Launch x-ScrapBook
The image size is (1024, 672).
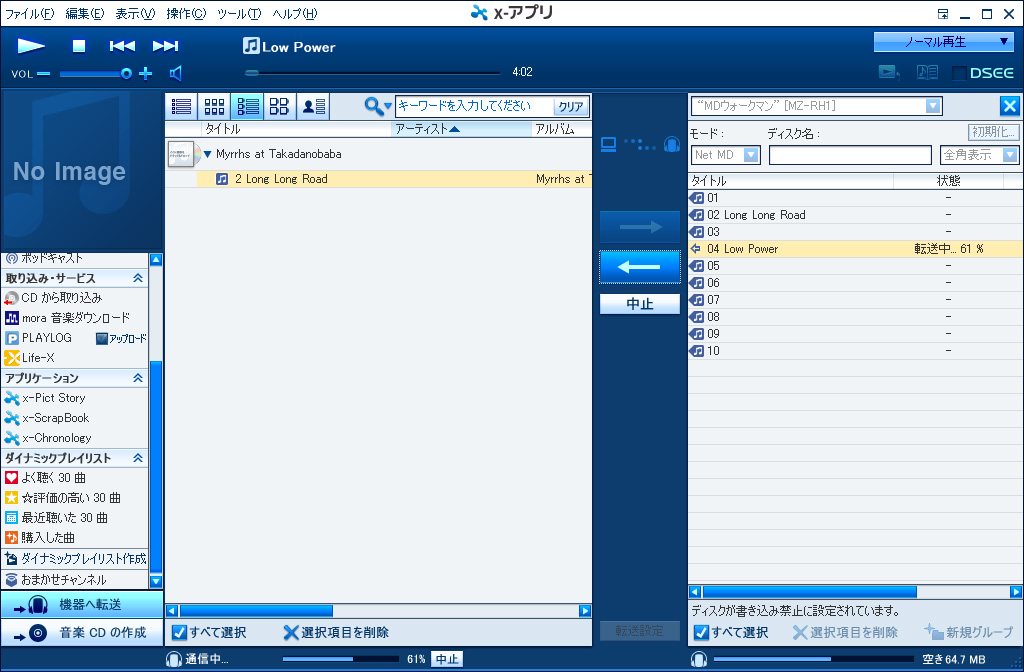pyautogui.click(x=47, y=418)
